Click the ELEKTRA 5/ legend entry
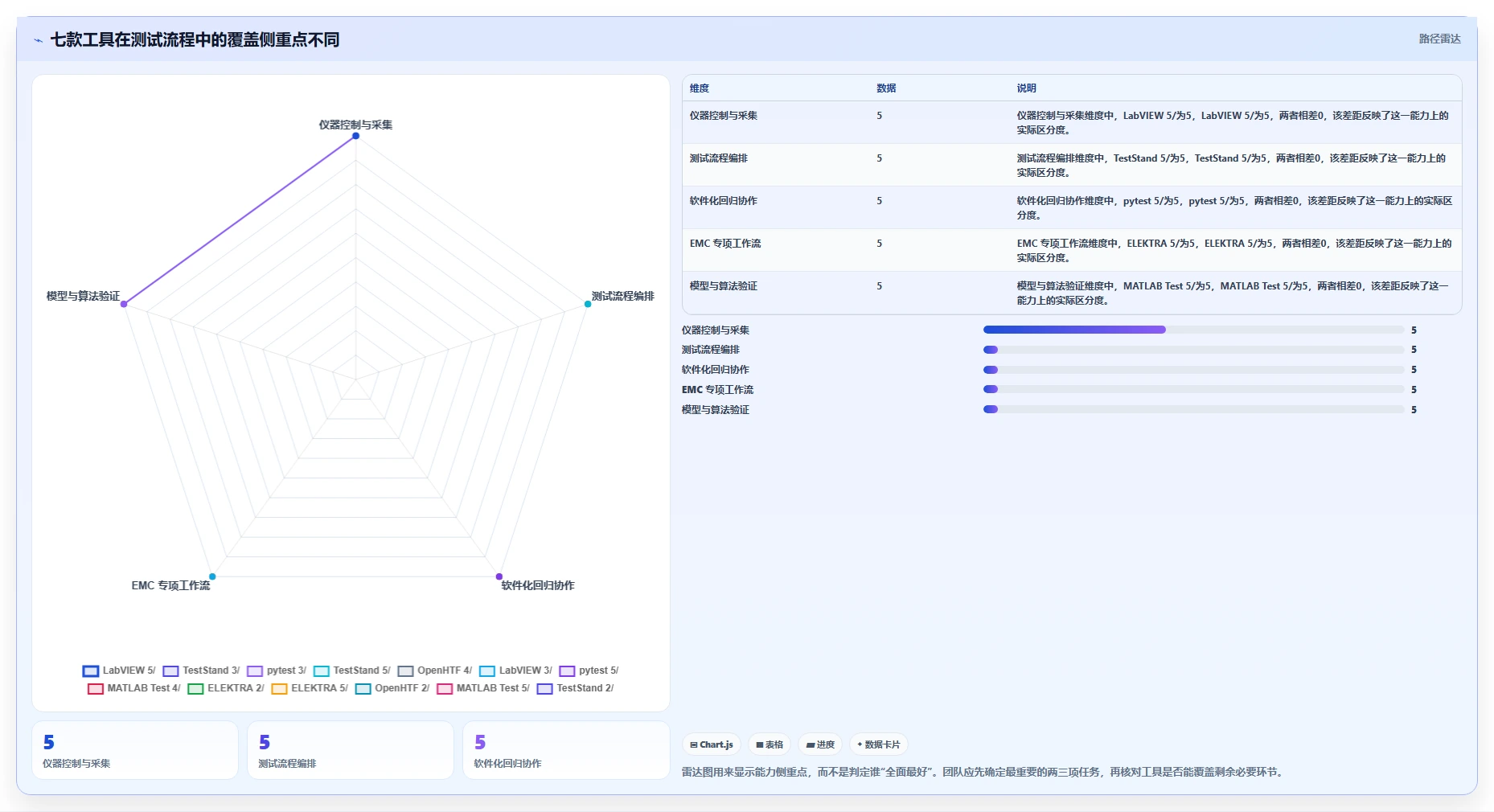This screenshot has height=812, width=1494. coord(310,688)
